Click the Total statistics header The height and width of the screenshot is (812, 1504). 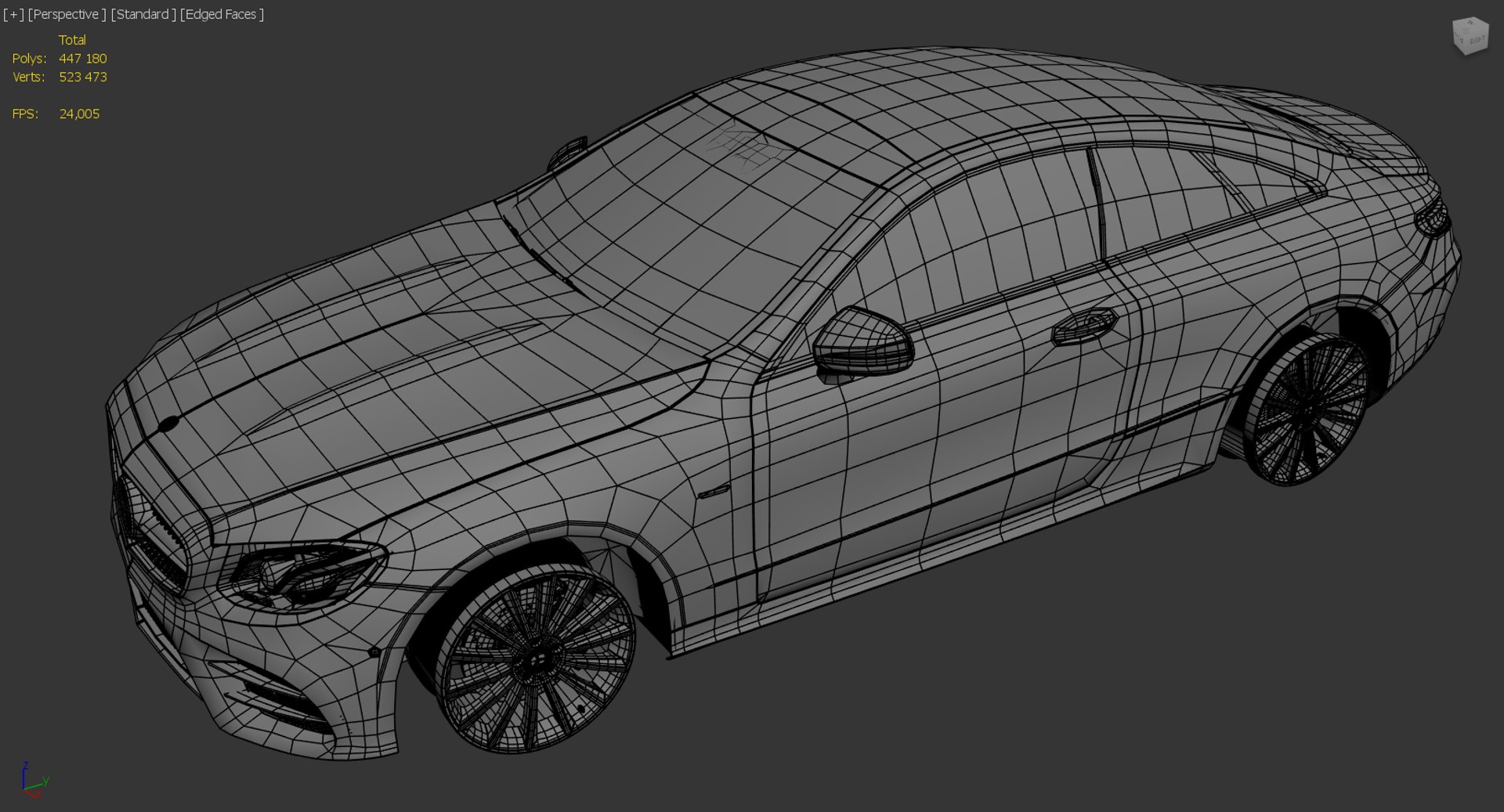coord(72,40)
